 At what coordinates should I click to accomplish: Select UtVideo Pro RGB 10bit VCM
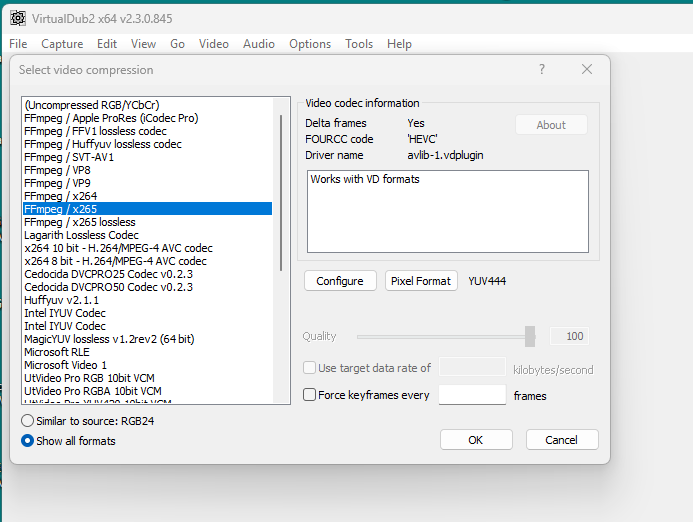pyautogui.click(x=147, y=378)
